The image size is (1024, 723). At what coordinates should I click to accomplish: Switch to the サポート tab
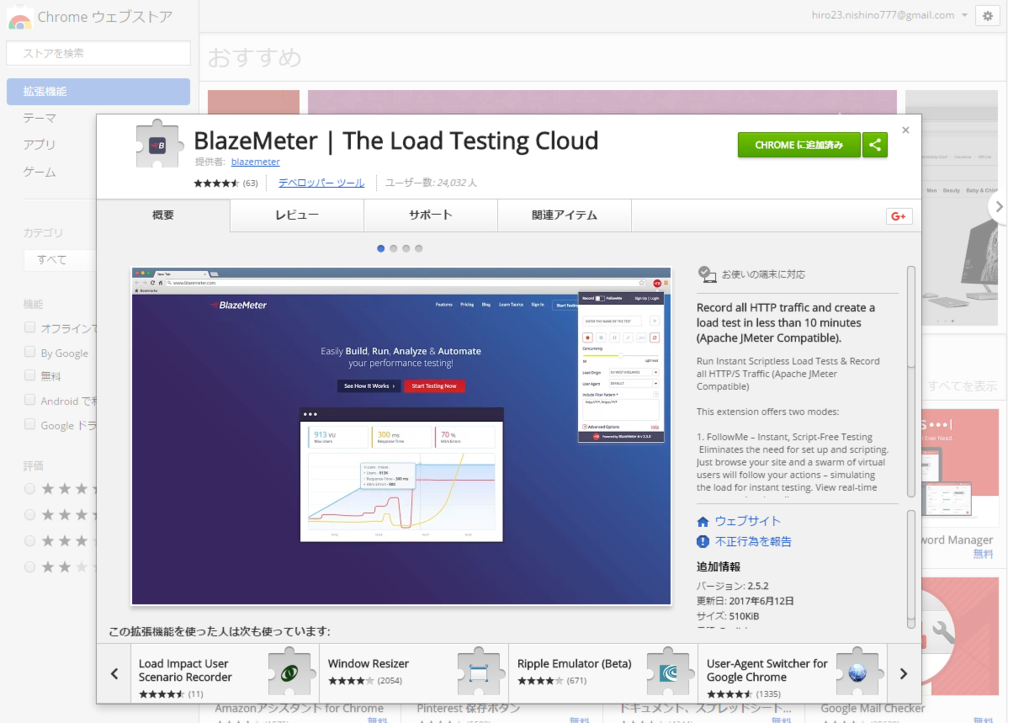coord(431,216)
